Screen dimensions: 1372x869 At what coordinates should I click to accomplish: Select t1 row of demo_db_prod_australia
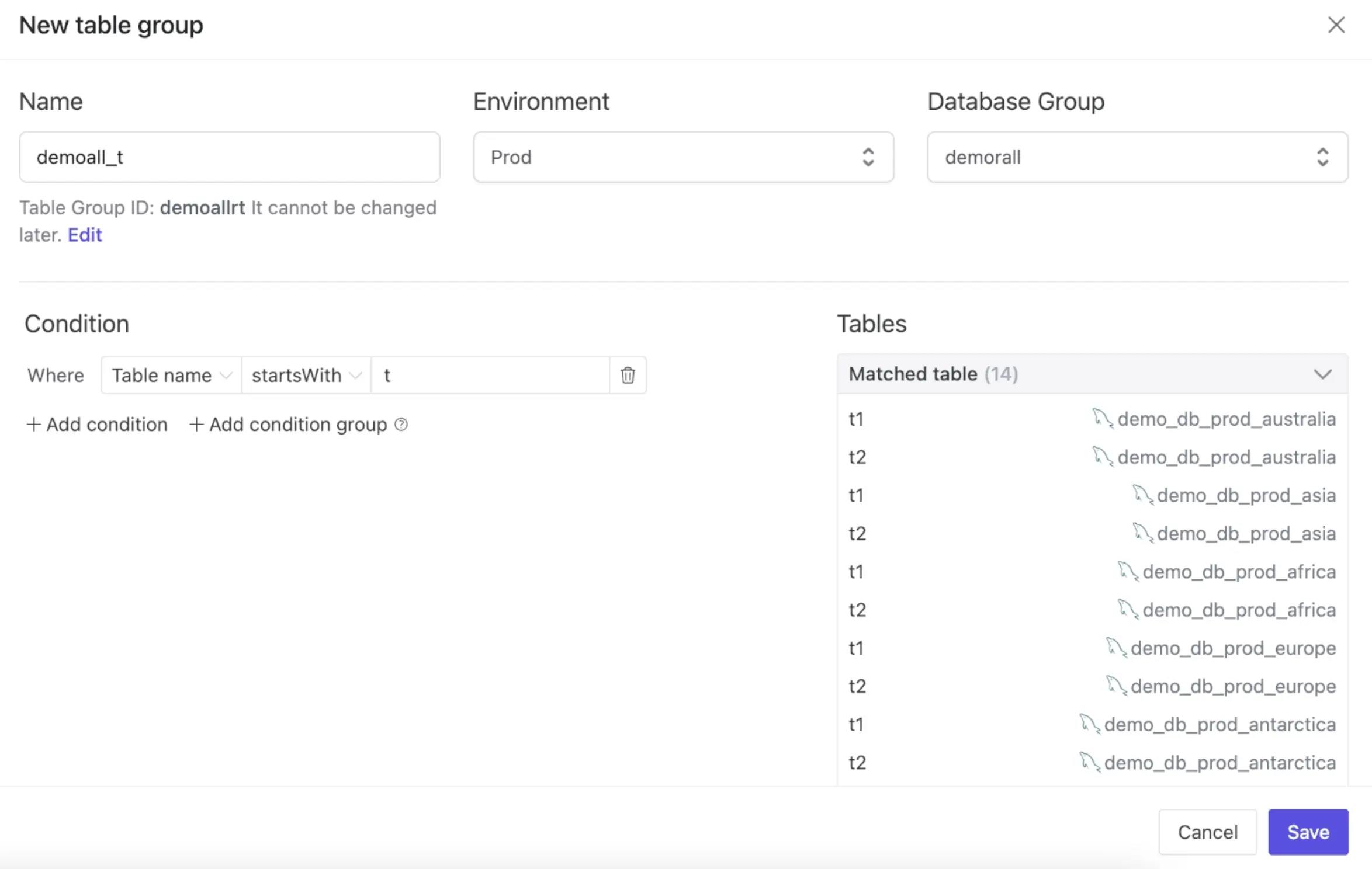[x=1092, y=419]
